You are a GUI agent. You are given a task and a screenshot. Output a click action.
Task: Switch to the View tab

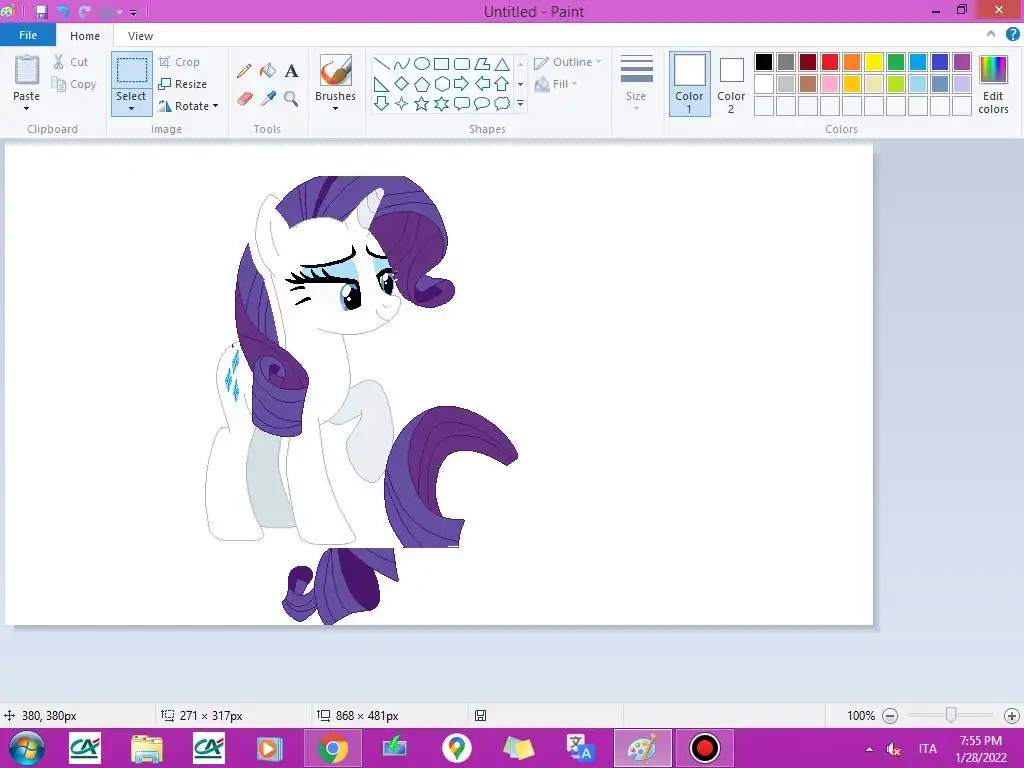pyautogui.click(x=140, y=36)
